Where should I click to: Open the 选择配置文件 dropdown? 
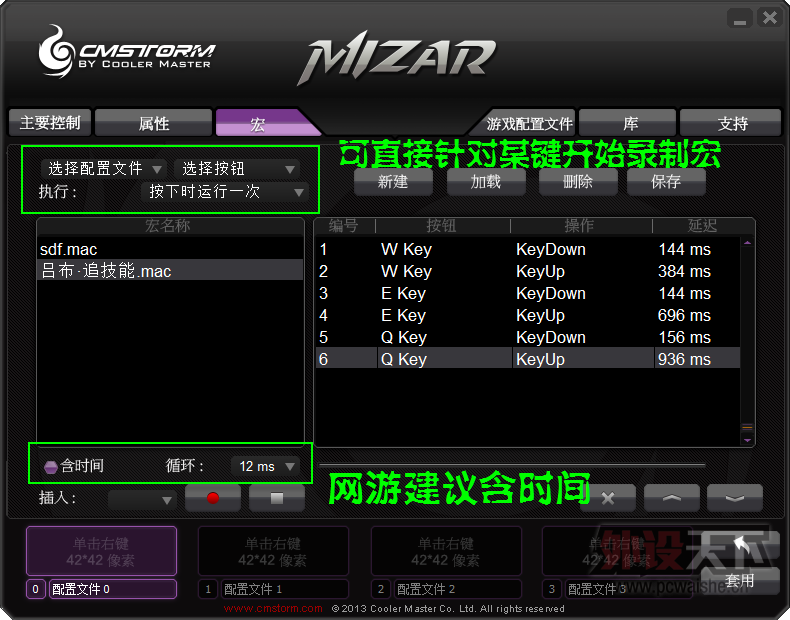point(103,168)
